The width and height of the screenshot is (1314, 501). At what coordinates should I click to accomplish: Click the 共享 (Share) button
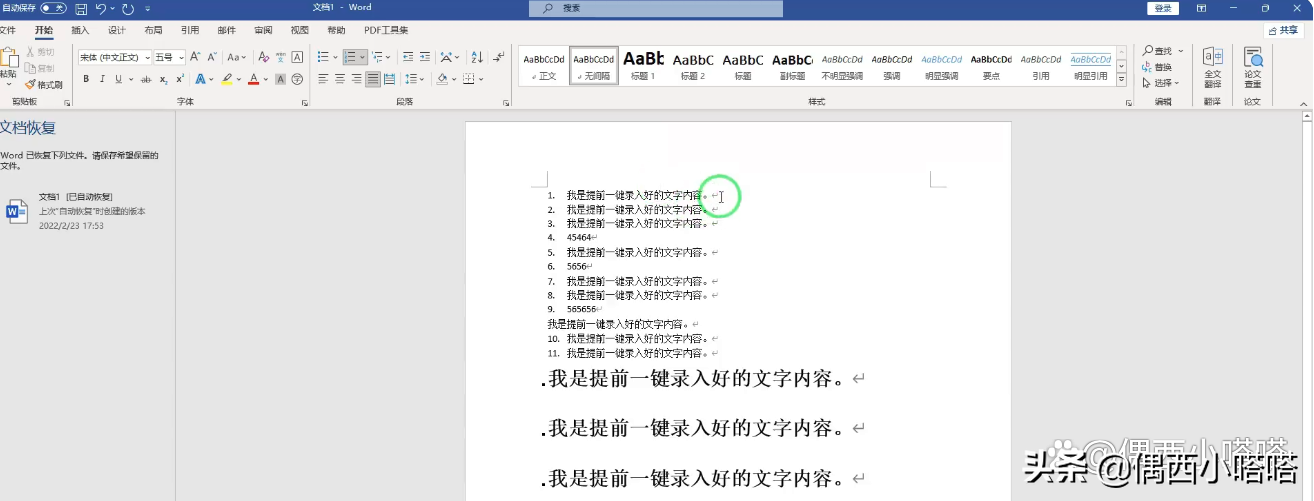pos(1283,31)
